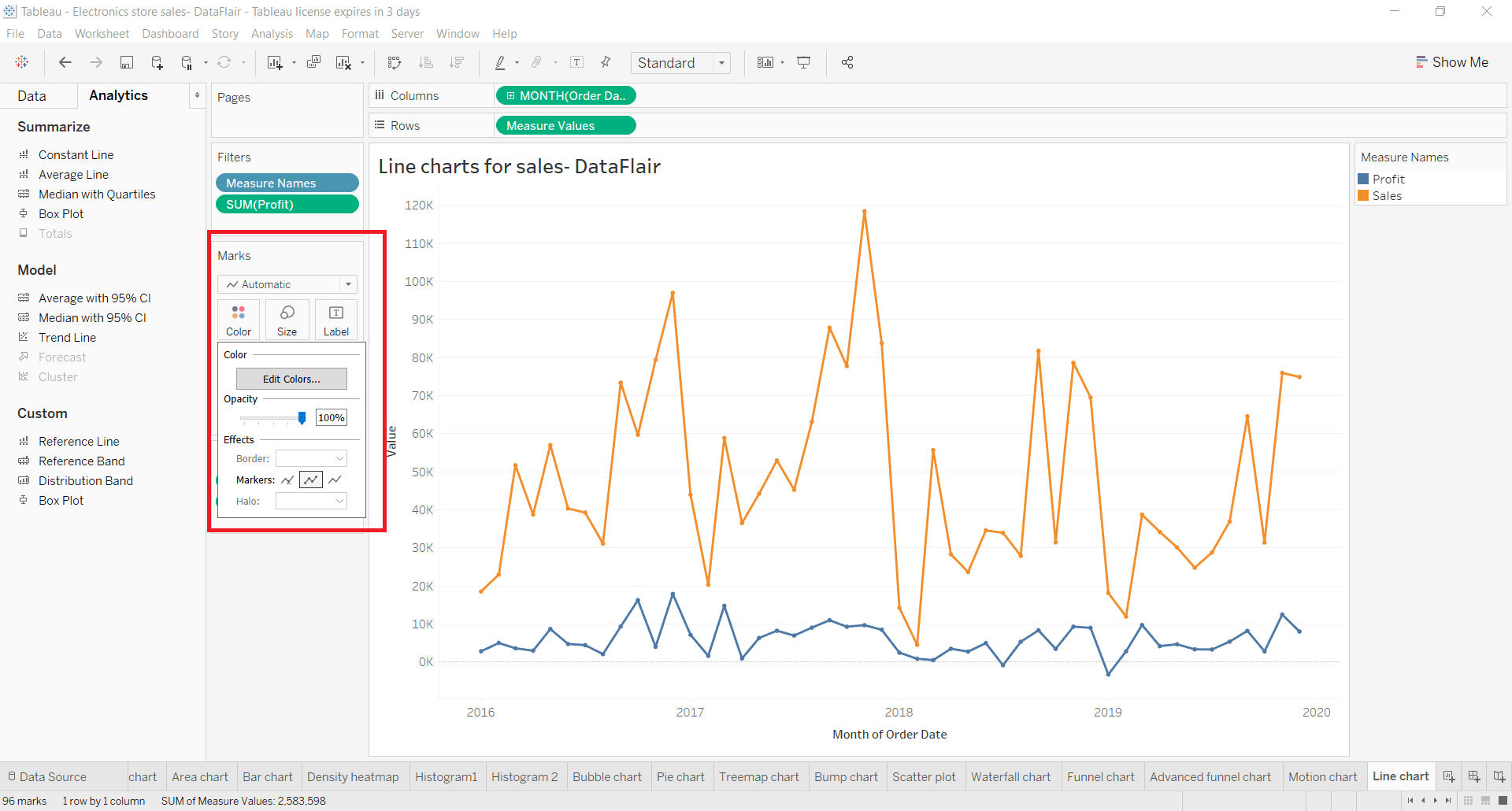Viewport: 1512px width, 811px height.
Task: Click MONTH(Order Date) pill in Columns
Action: (x=565, y=95)
